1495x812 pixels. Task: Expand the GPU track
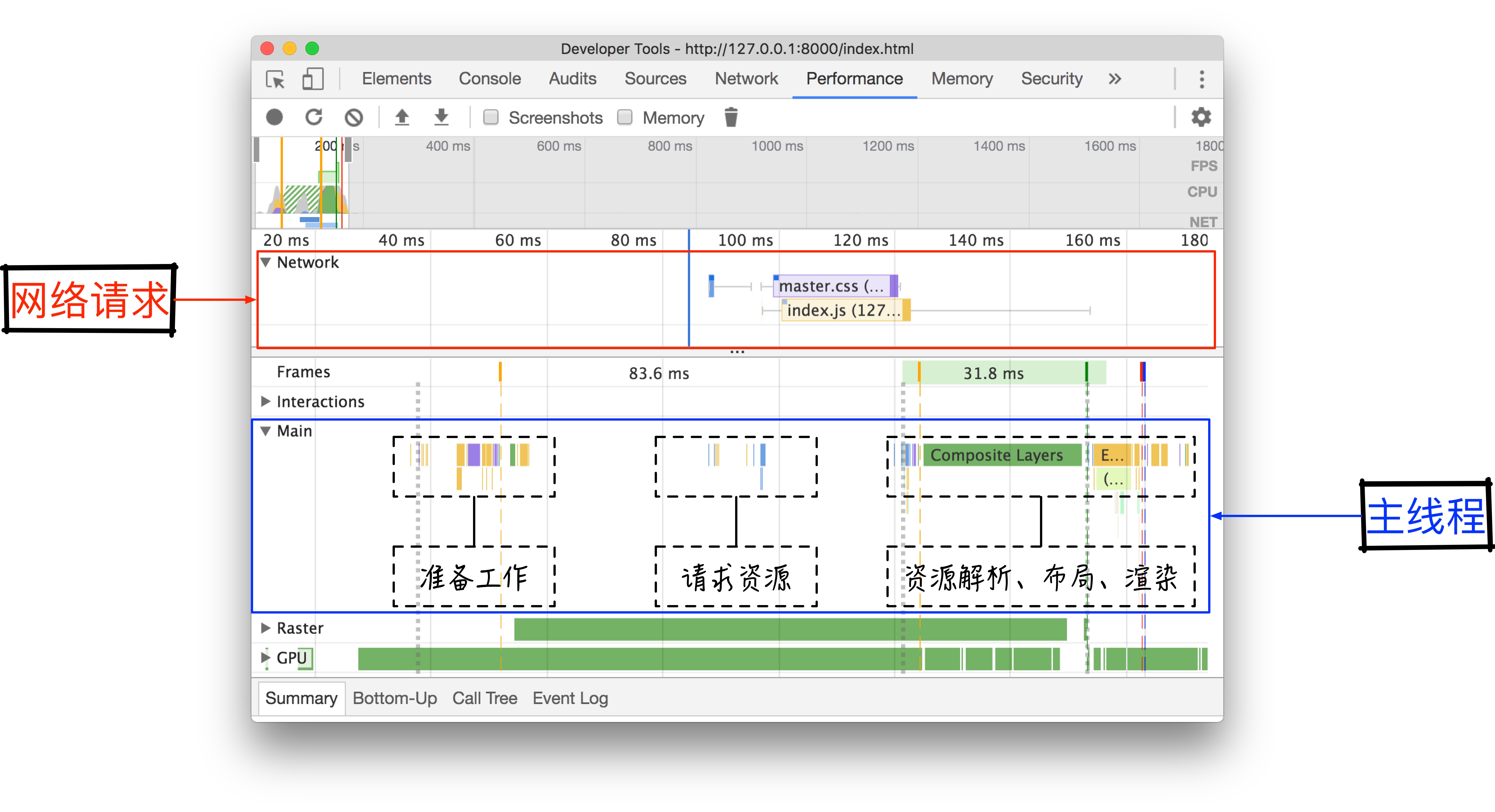pos(266,658)
